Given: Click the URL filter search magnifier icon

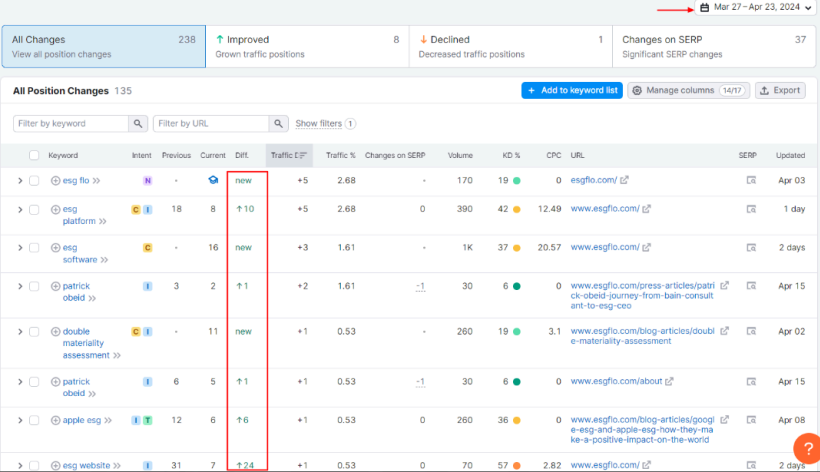Looking at the screenshot, I should 278,124.
